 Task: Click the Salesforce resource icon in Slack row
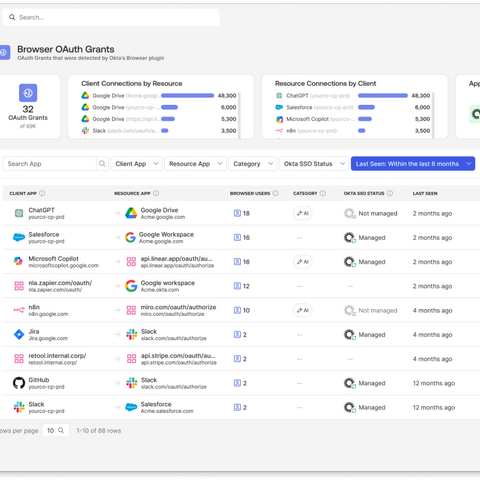[131, 407]
